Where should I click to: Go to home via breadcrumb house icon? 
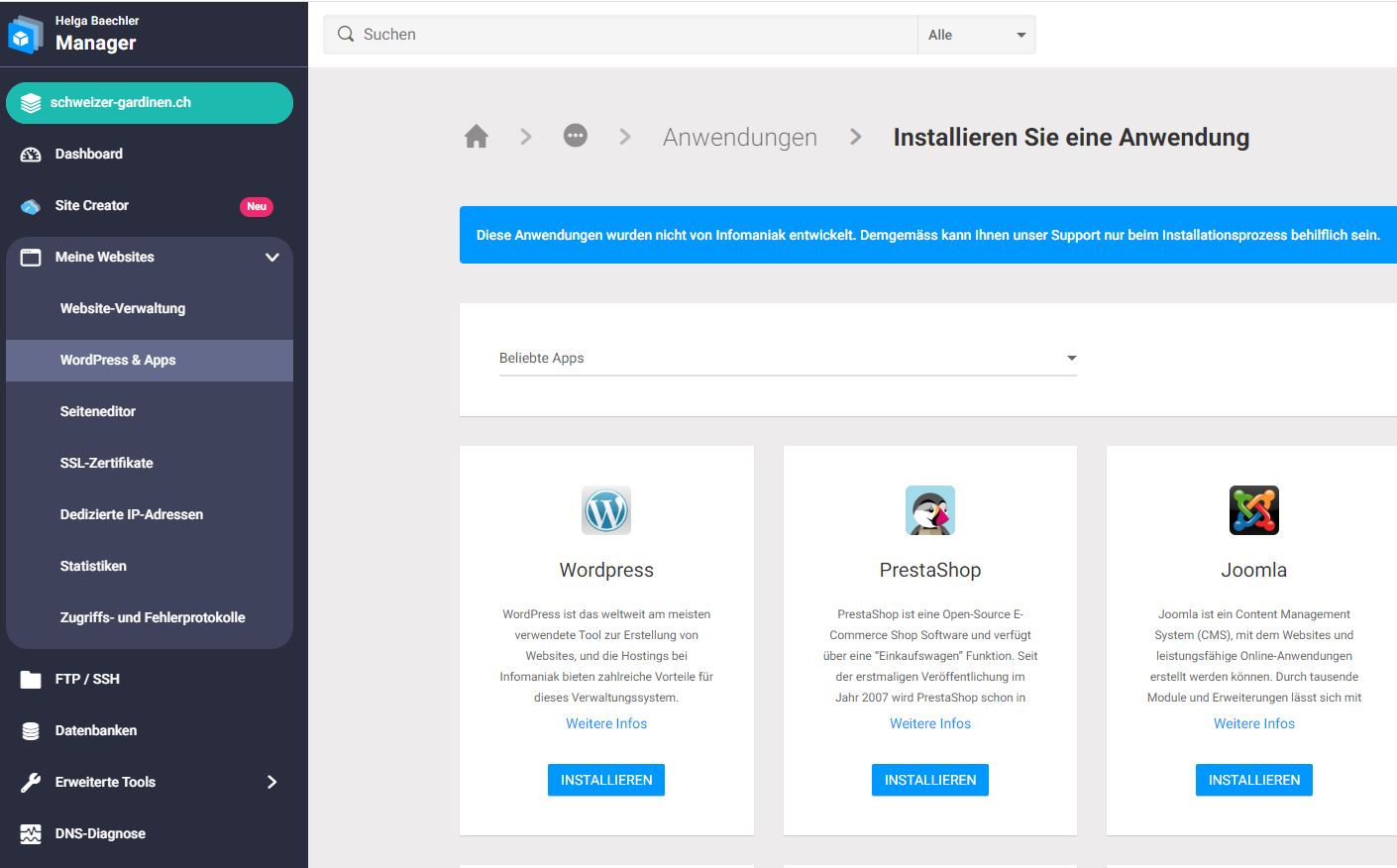pos(477,137)
